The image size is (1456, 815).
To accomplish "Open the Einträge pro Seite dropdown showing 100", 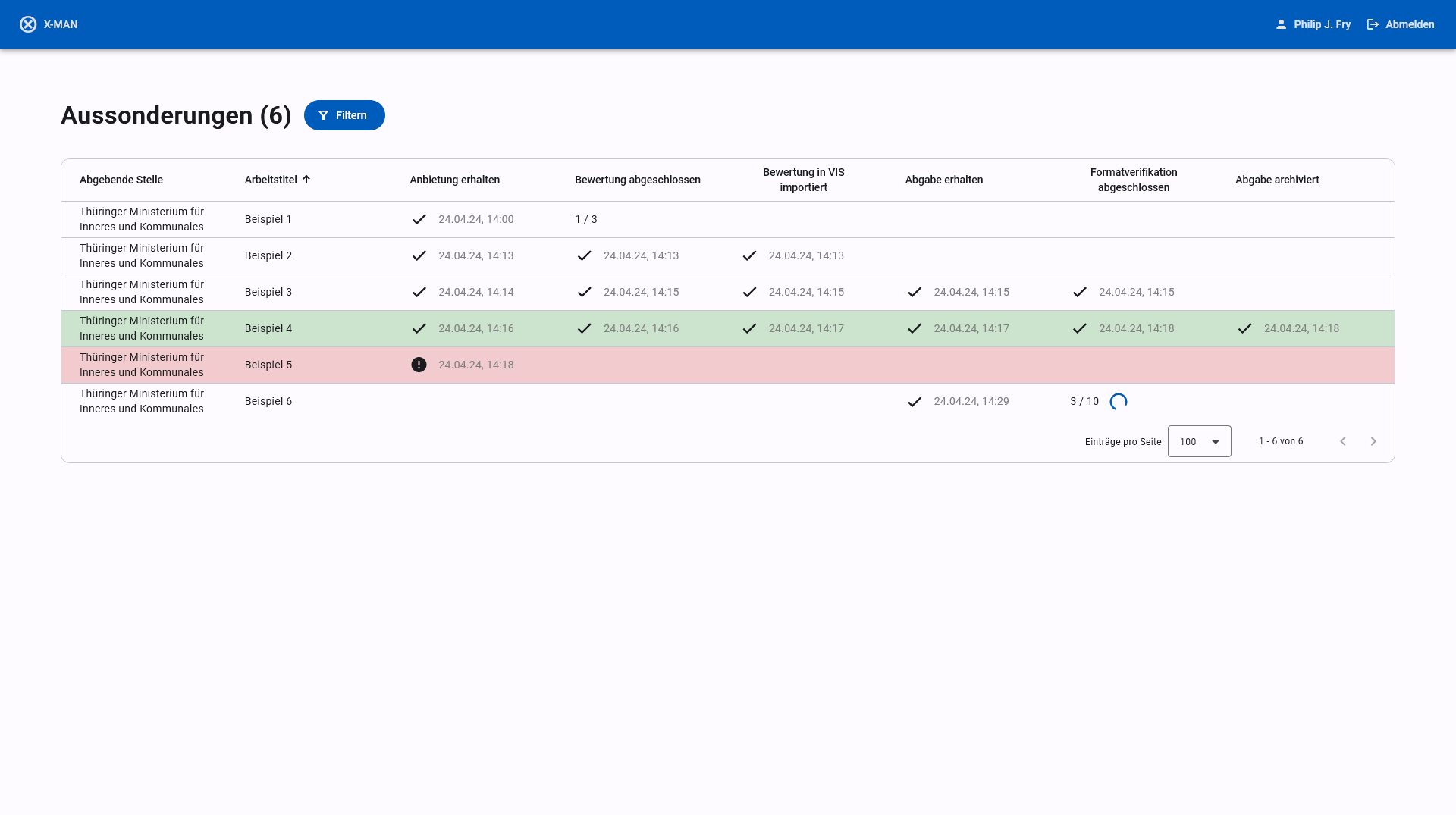I will (x=1200, y=441).
